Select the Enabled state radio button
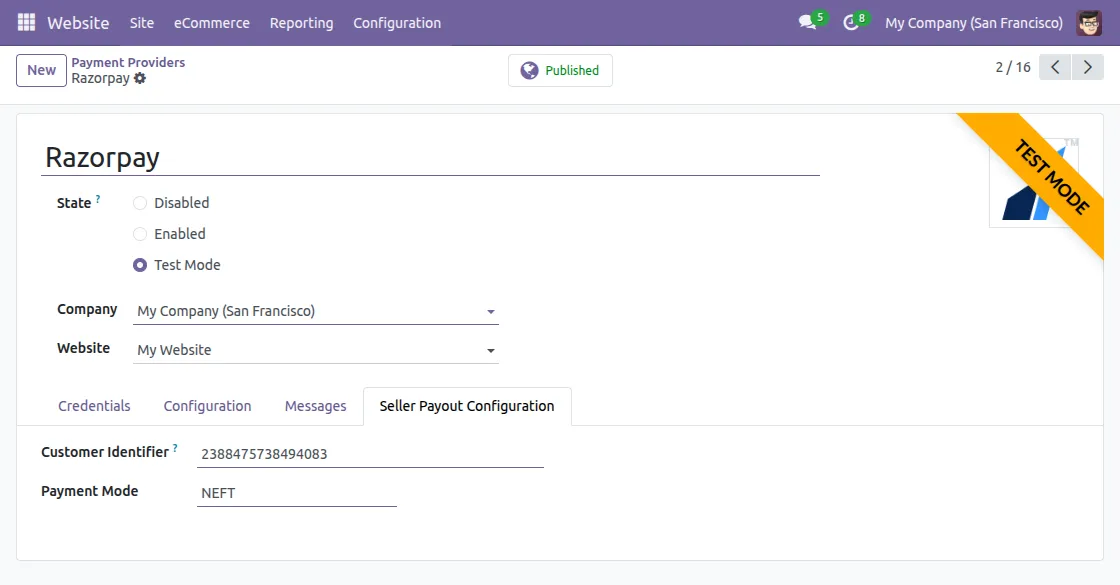Screen dimensions: 1120x585 click(x=140, y=234)
